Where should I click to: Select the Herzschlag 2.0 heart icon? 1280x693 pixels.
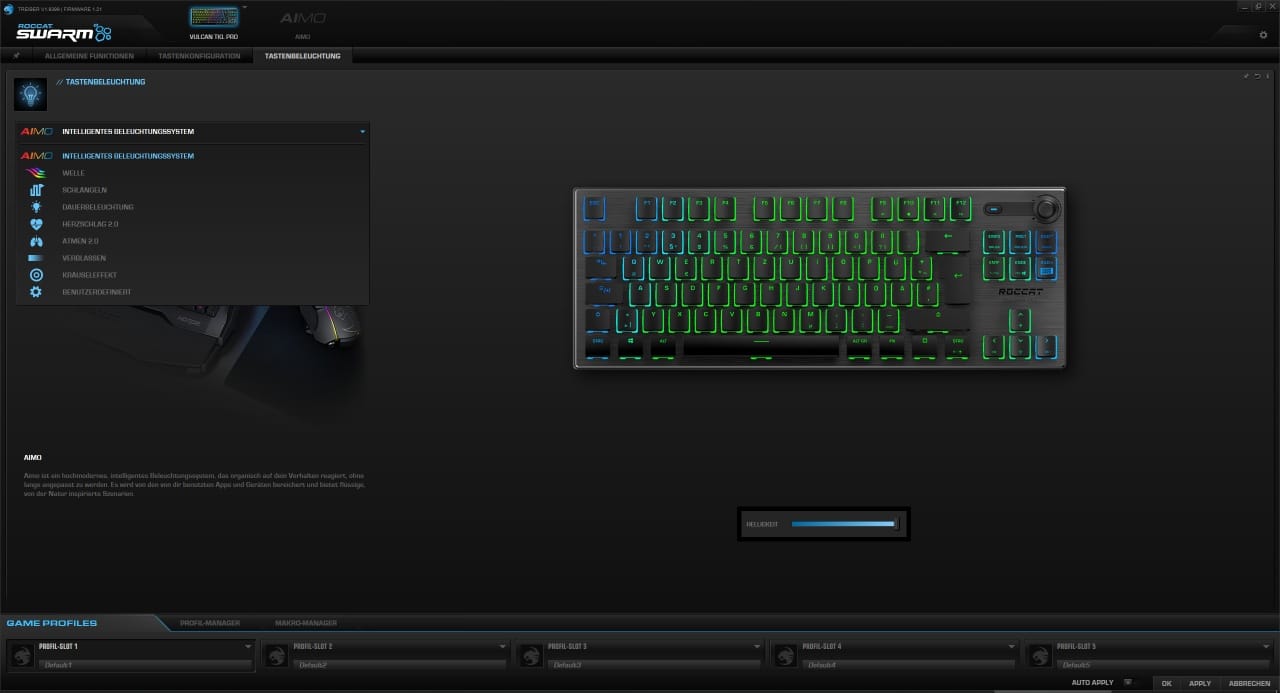click(x=36, y=224)
